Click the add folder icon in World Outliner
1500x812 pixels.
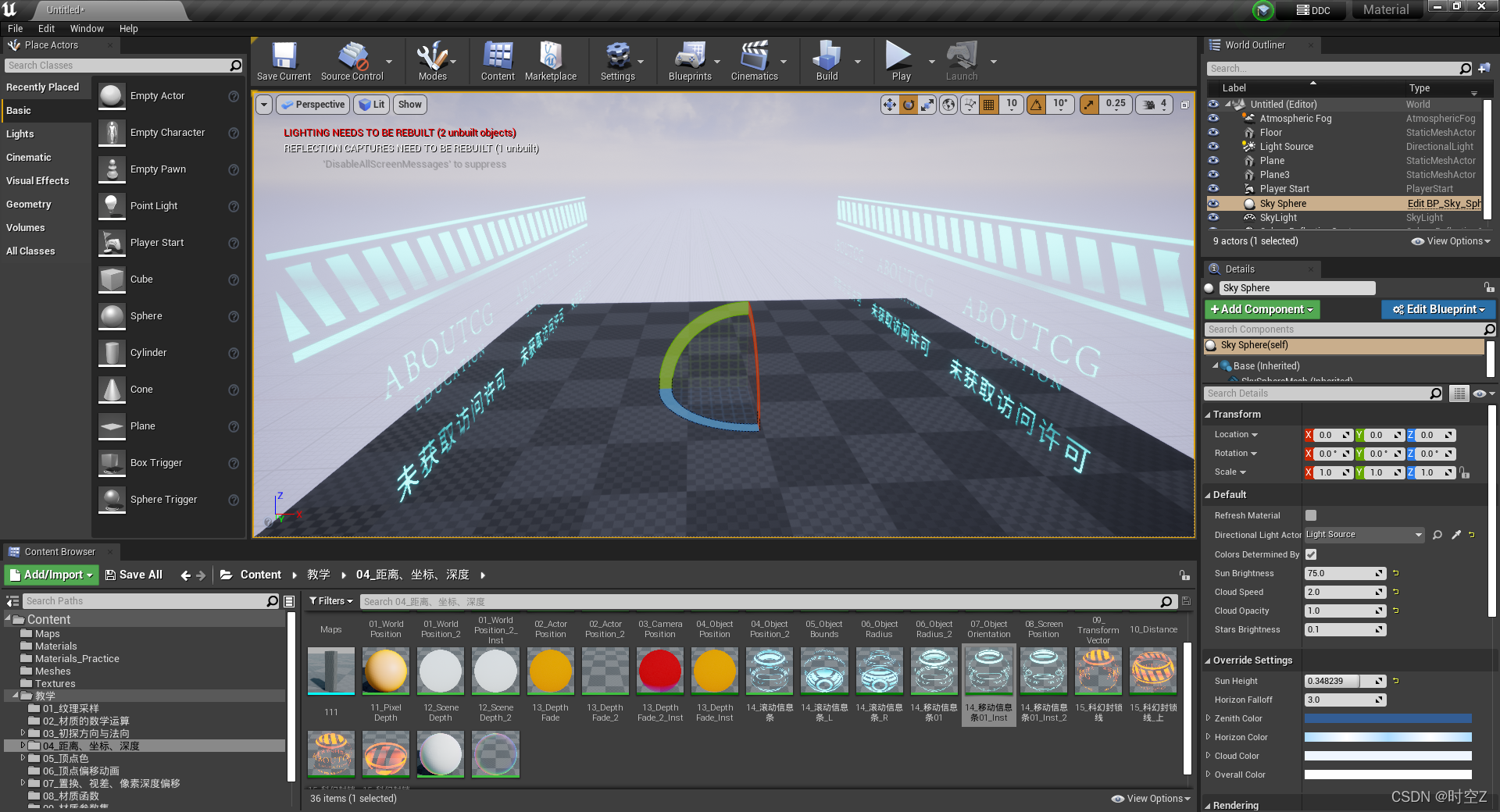tap(1484, 69)
